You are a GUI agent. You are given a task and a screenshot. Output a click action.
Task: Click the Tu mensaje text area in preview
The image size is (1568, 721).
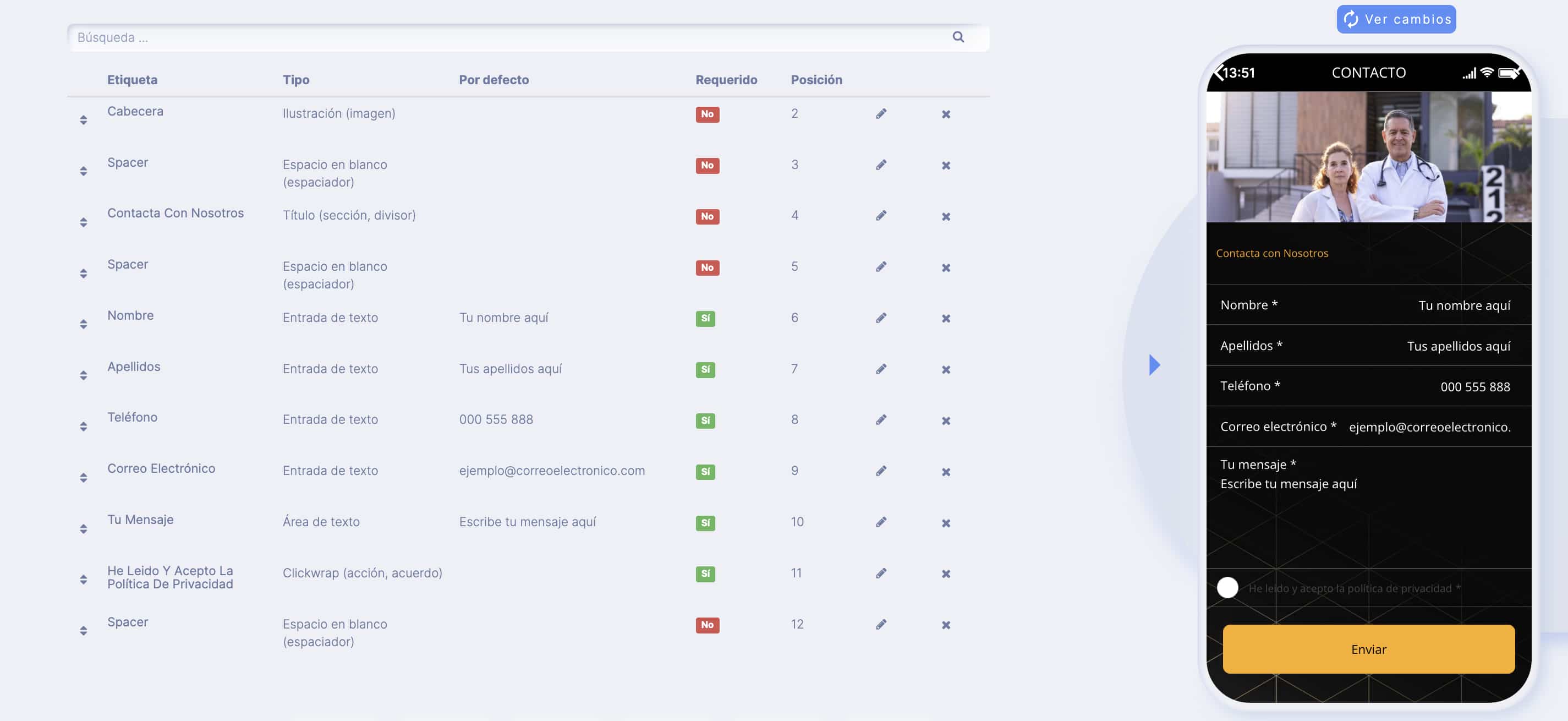tap(1368, 507)
